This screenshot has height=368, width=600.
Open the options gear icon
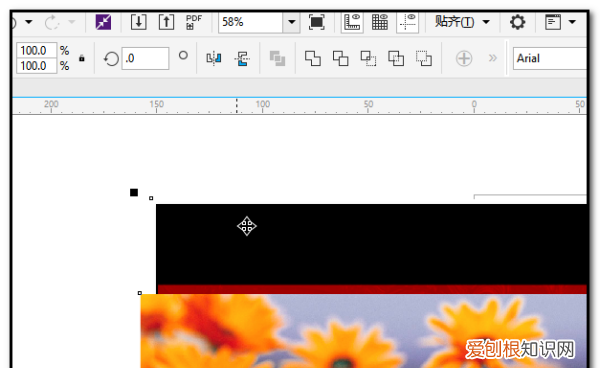[517, 22]
